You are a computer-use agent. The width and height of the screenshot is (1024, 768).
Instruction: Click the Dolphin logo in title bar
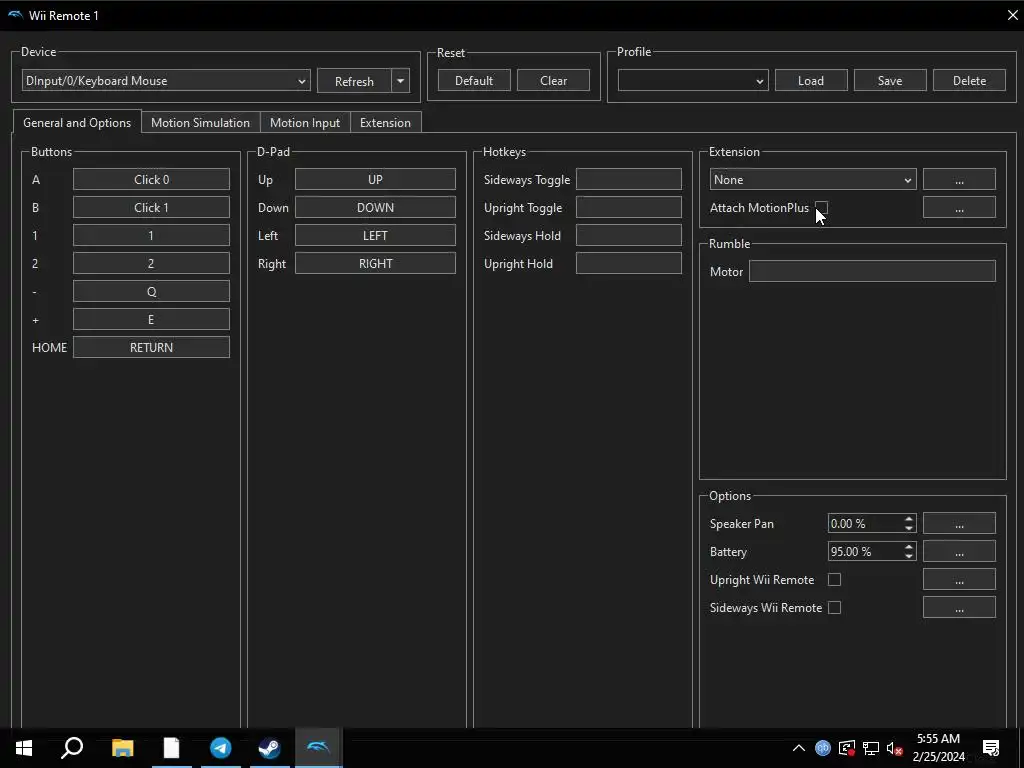15,14
